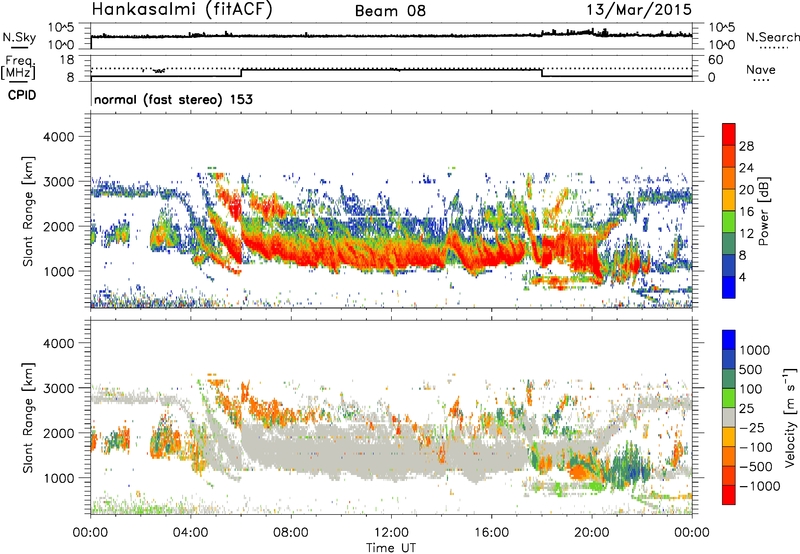Select the N.Sky legend label

click(x=19, y=37)
